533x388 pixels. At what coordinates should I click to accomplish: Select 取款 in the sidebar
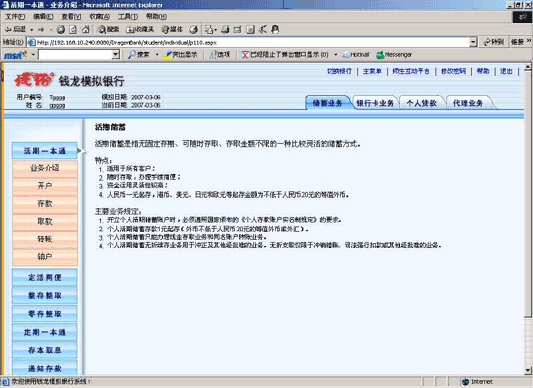45,221
